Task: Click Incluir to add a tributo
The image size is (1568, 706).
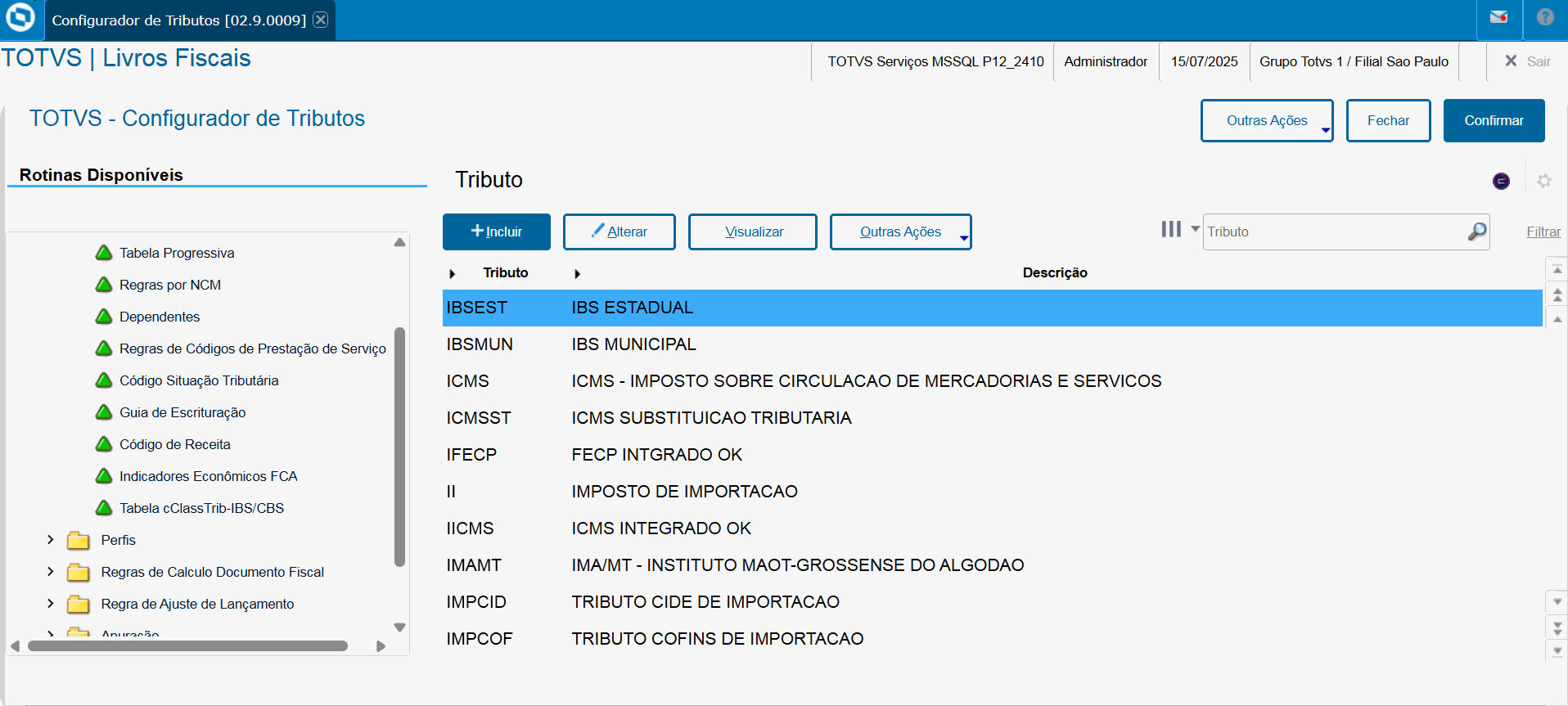Action: coord(497,232)
